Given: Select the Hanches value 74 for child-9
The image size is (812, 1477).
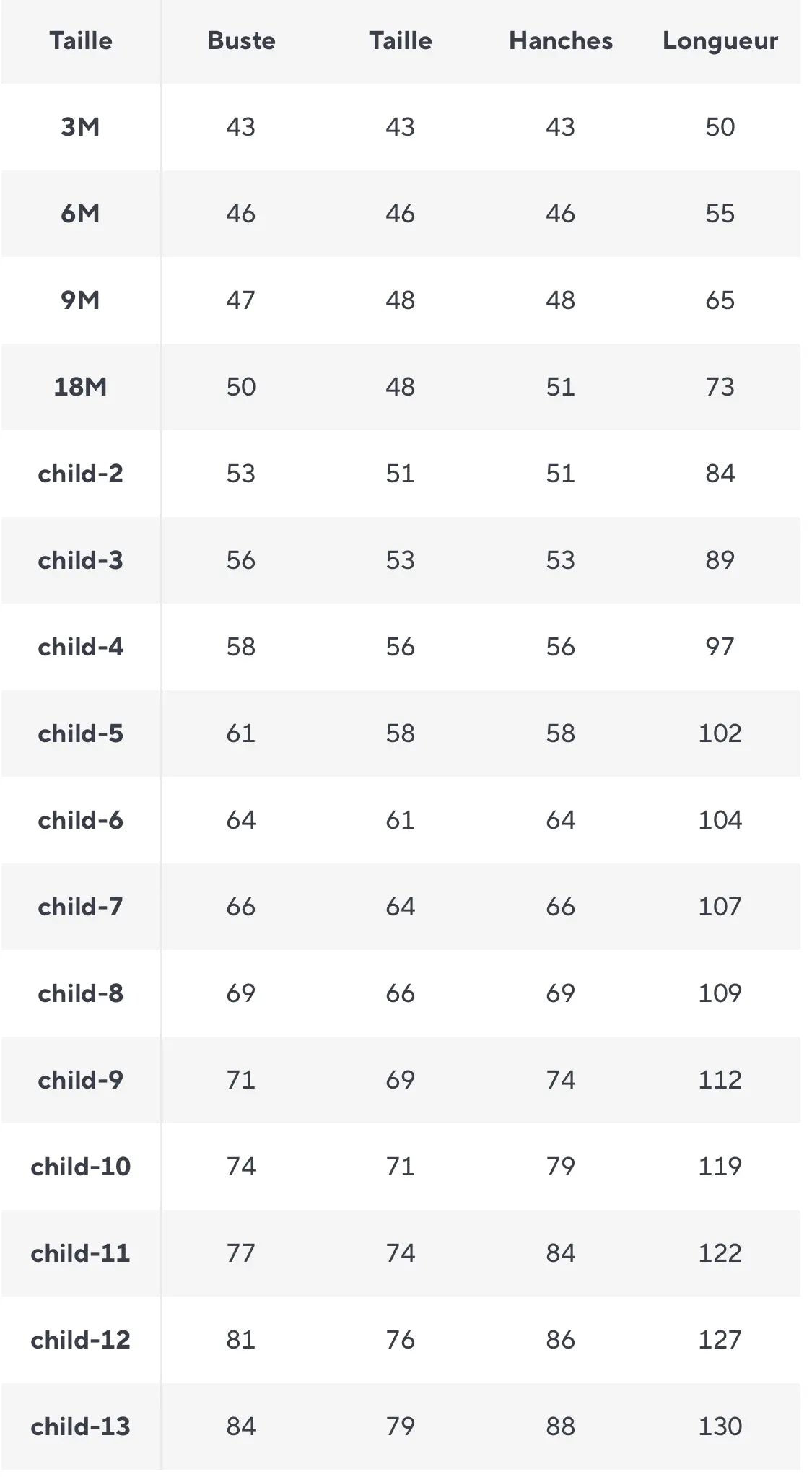Looking at the screenshot, I should coord(561,1080).
